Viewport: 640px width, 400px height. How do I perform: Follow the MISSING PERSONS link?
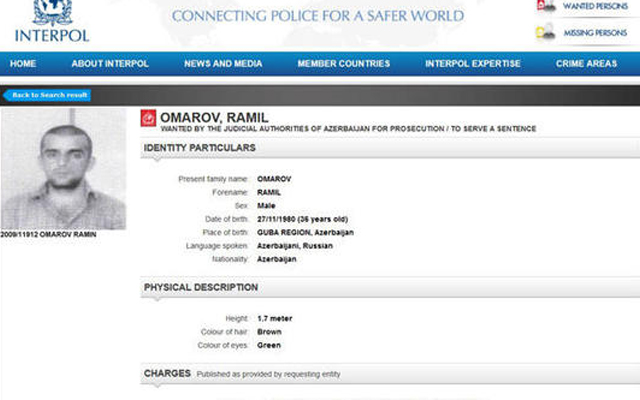(x=595, y=33)
